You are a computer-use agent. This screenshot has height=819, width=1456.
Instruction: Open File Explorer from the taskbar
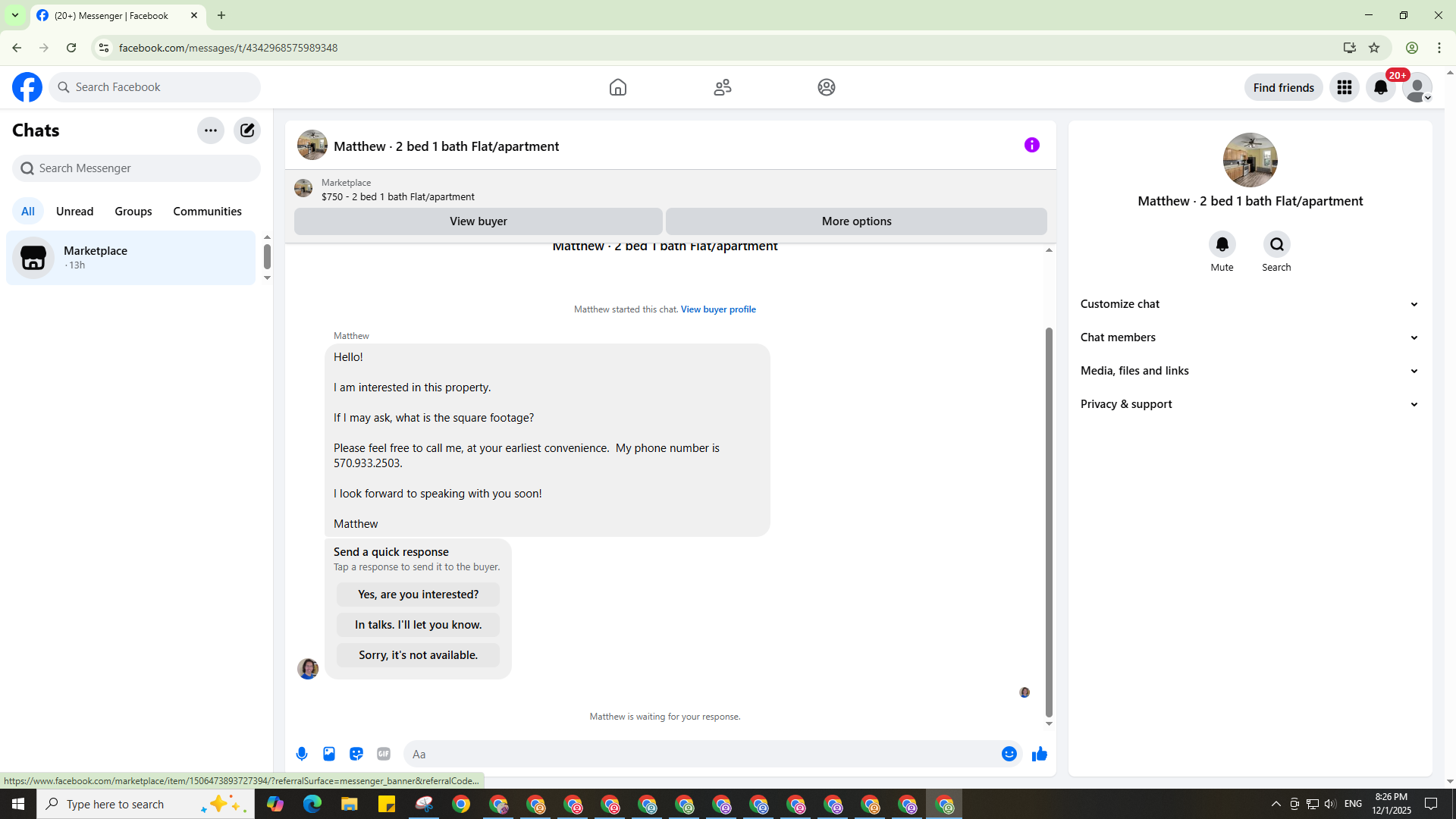click(x=349, y=804)
